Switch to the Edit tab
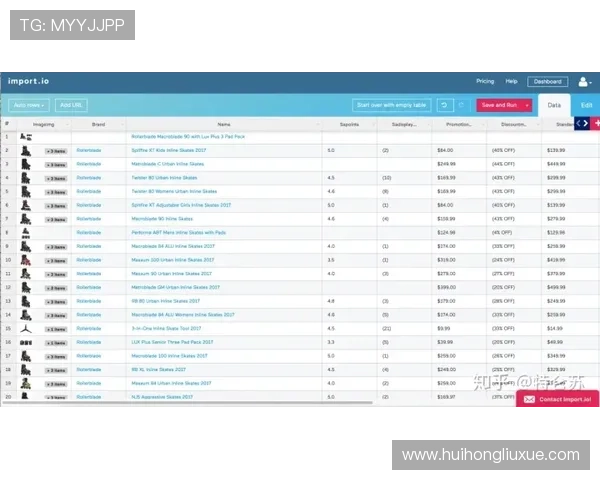The height and width of the screenshot is (480, 600). click(x=586, y=104)
